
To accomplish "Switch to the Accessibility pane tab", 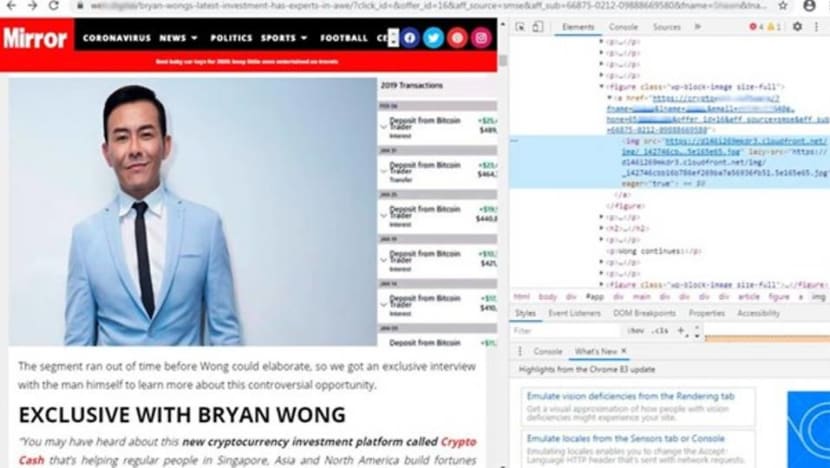I will (x=758, y=313).
